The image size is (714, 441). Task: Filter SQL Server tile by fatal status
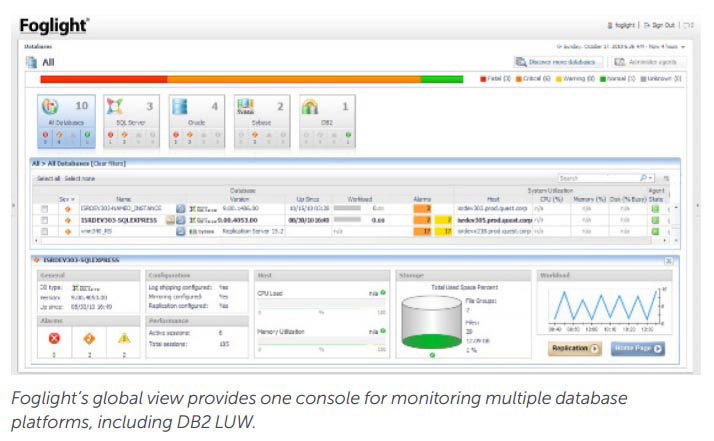click(x=110, y=135)
